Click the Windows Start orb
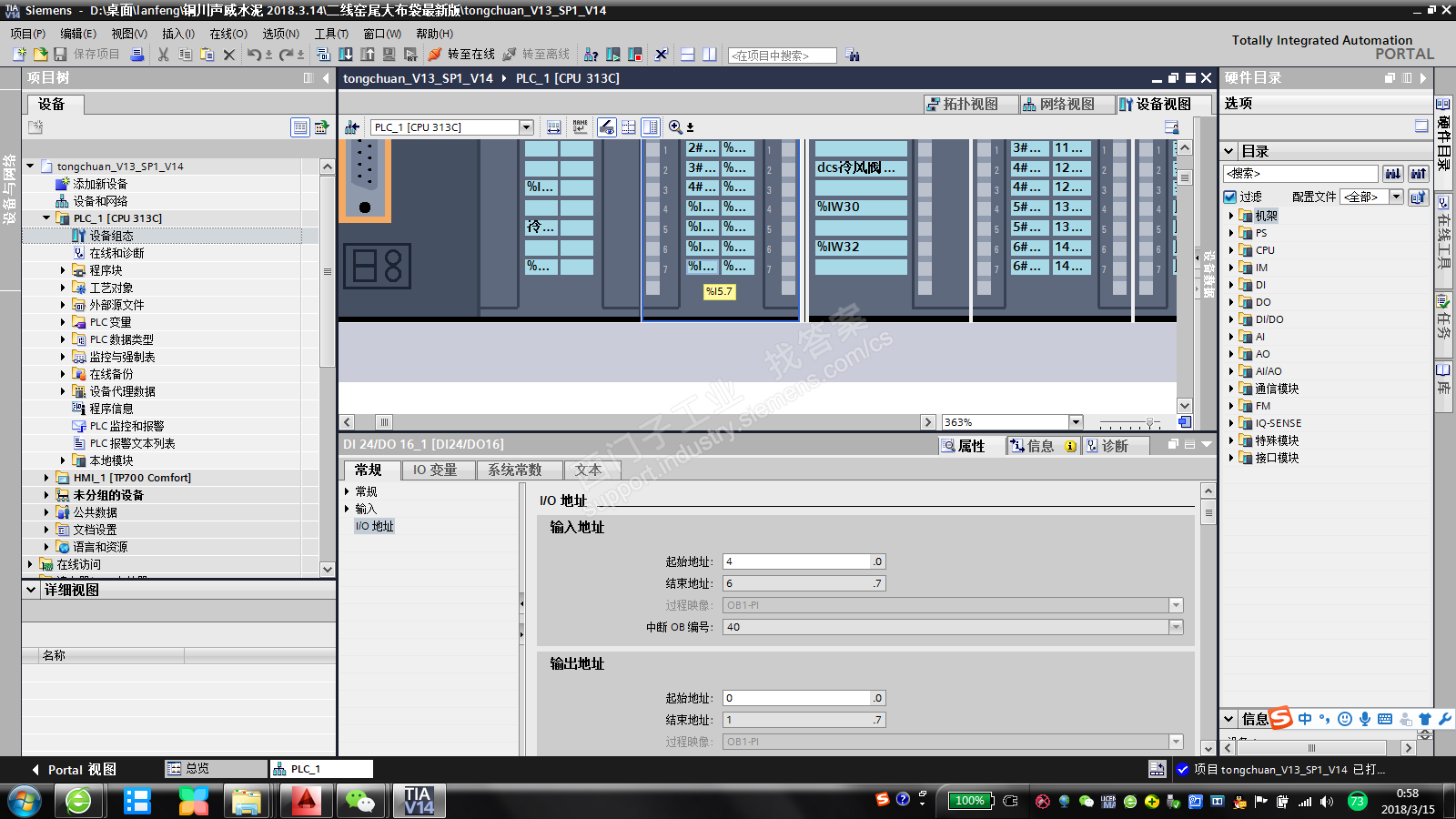The image size is (1456, 819). tap(25, 802)
